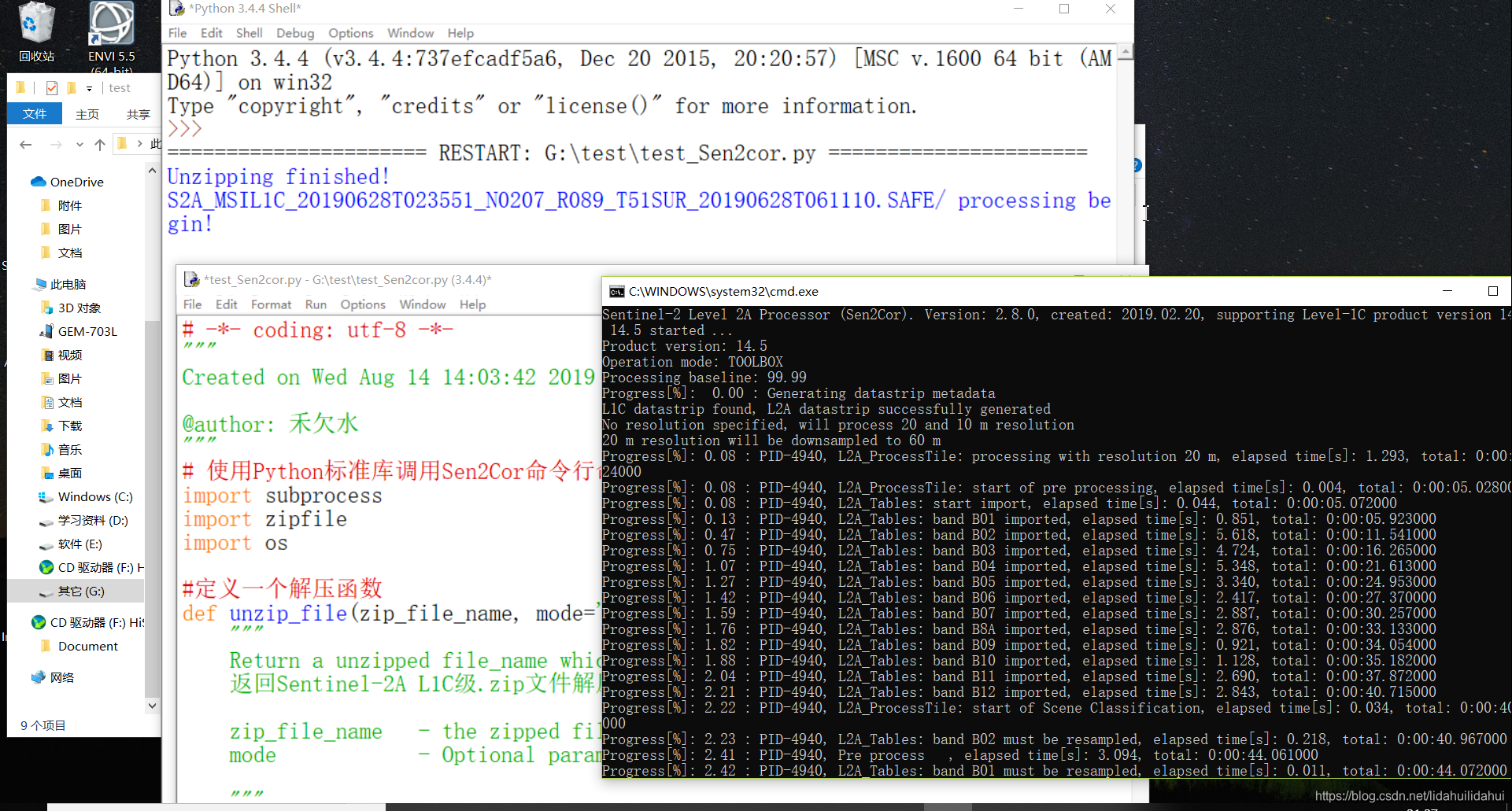1512x811 pixels.
Task: Click the cmd.exe window title icon
Action: [x=617, y=291]
